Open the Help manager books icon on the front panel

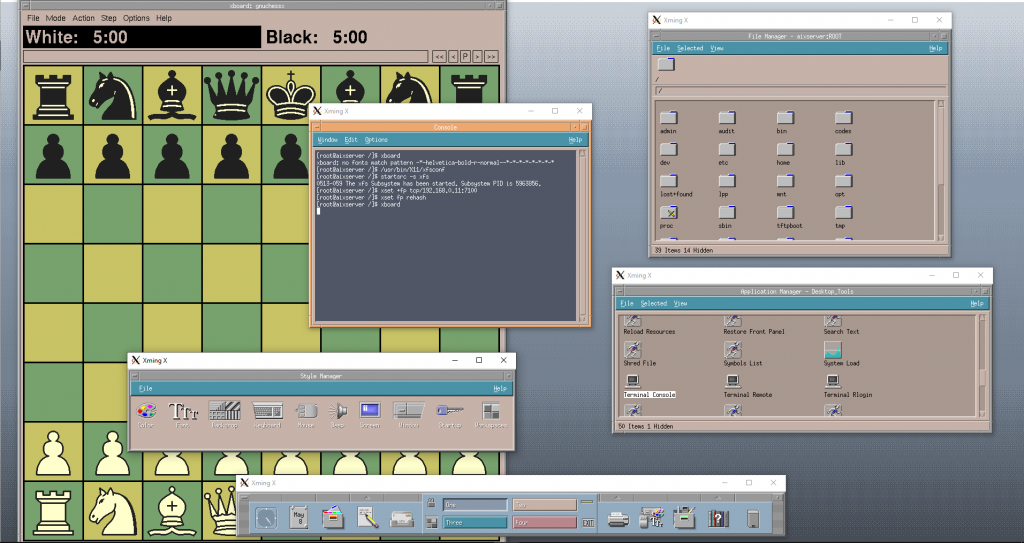pyautogui.click(x=718, y=519)
